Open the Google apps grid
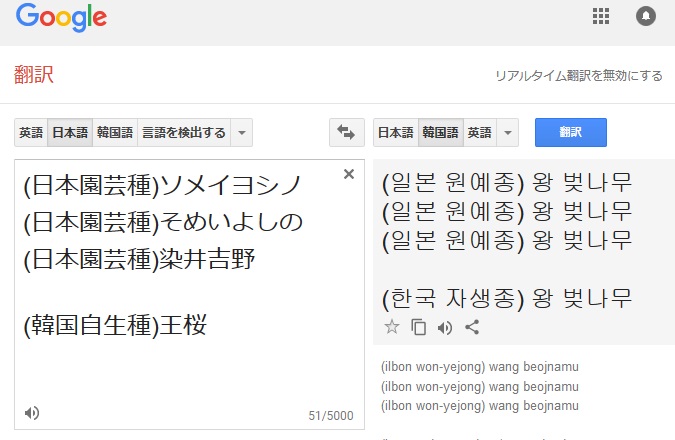Image resolution: width=675 pixels, height=440 pixels. (601, 17)
